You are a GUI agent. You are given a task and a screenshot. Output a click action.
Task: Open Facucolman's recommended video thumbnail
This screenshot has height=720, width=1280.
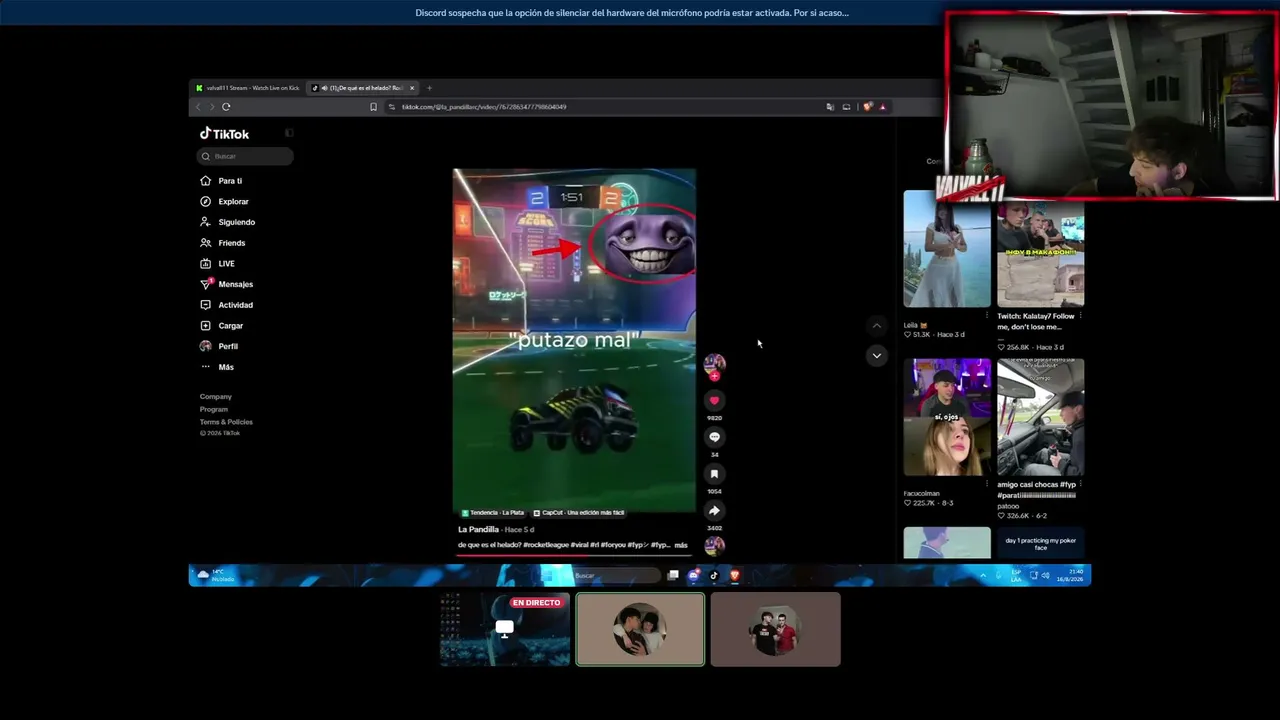click(x=947, y=417)
